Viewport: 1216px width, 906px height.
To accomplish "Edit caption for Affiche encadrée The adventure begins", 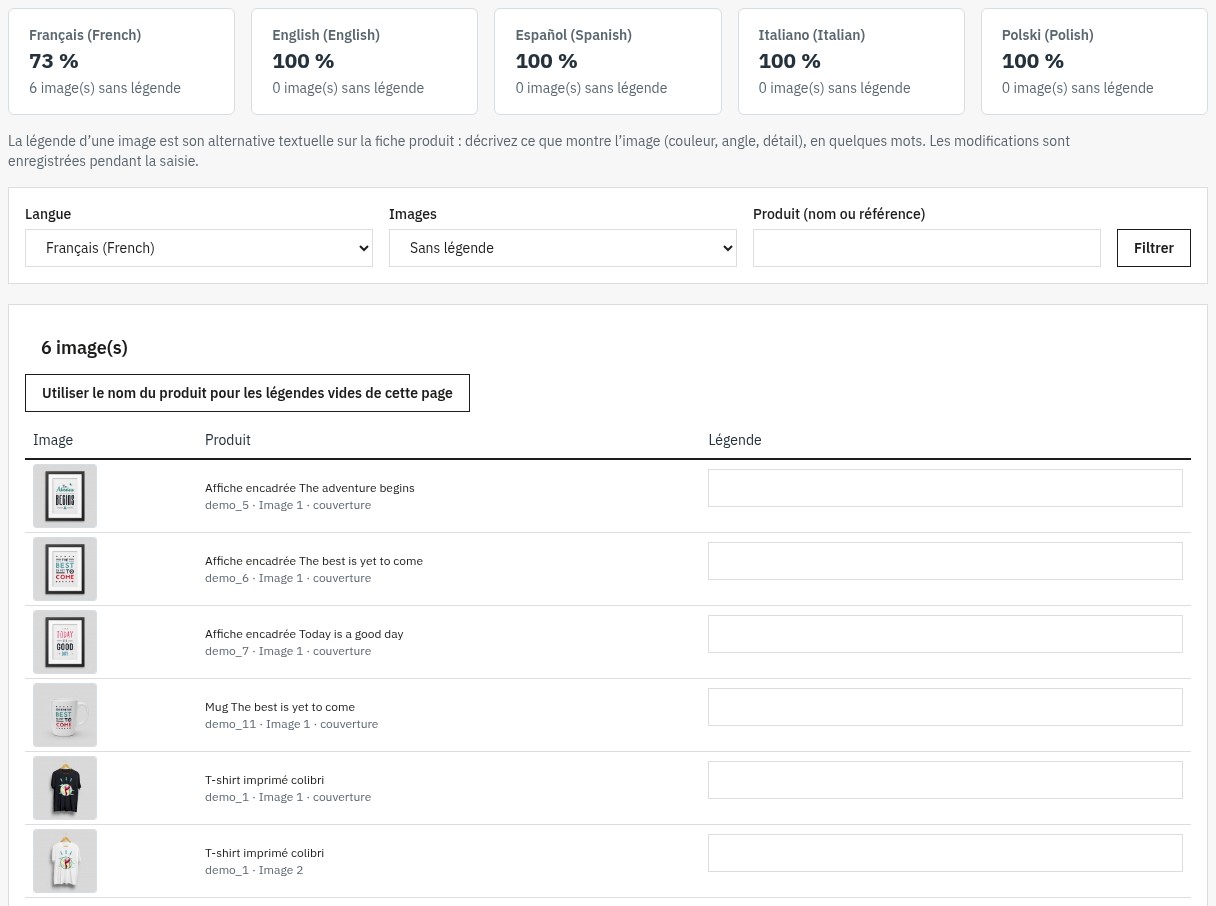I will 945,488.
